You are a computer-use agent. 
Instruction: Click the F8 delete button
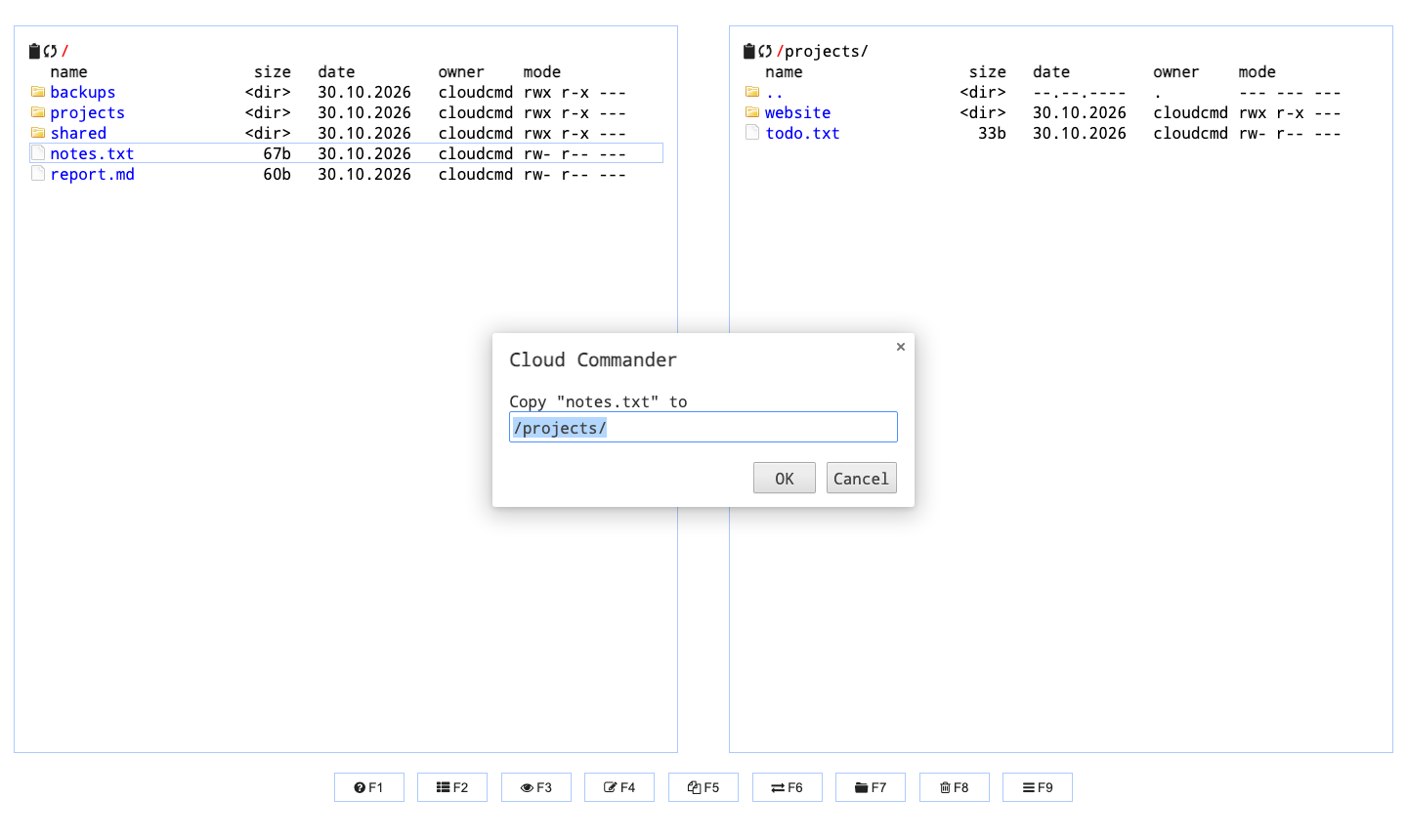click(955, 787)
